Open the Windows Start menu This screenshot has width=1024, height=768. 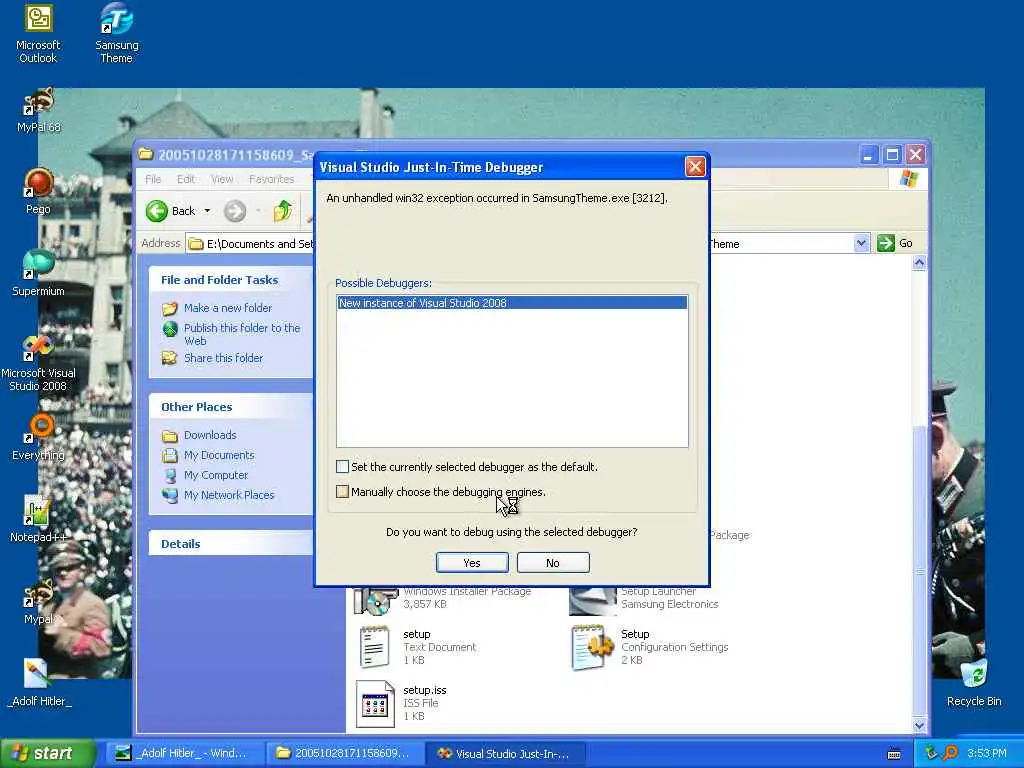click(46, 753)
